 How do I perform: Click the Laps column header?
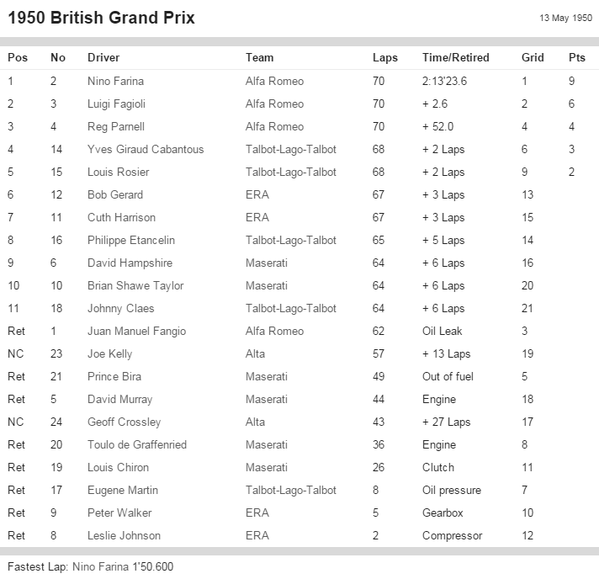click(385, 58)
